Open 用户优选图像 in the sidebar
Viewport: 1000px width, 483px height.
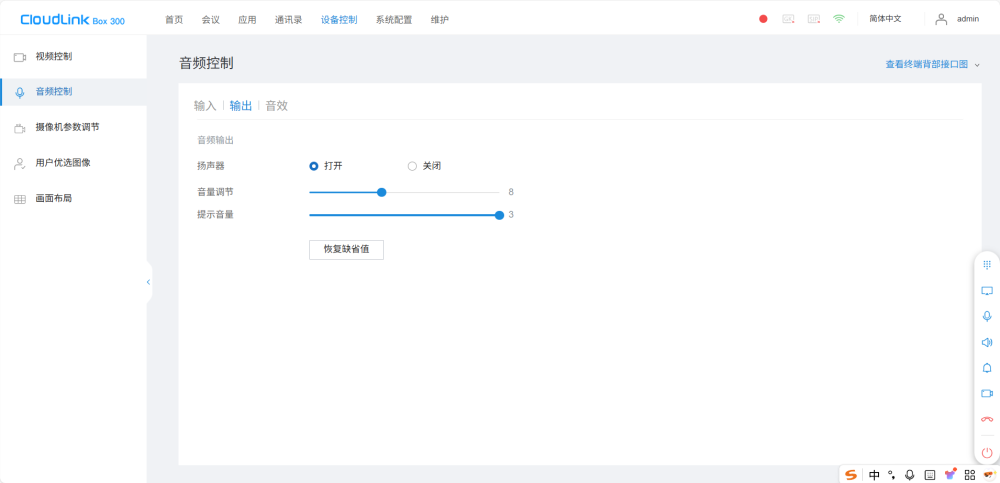(x=62, y=163)
